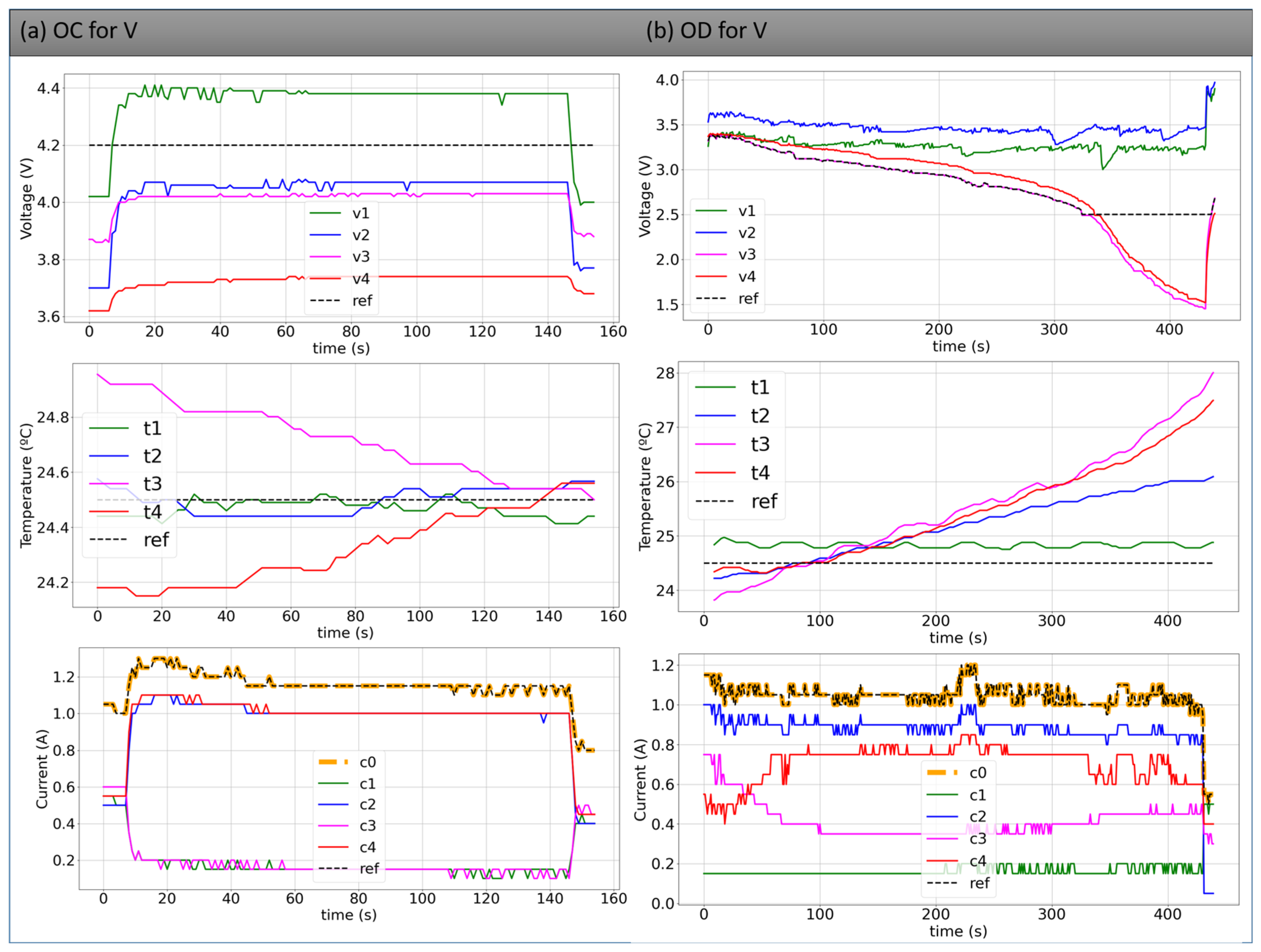Click 'time (s)' label under OD current plot
This screenshot has height=952, width=1261.
coord(958,931)
